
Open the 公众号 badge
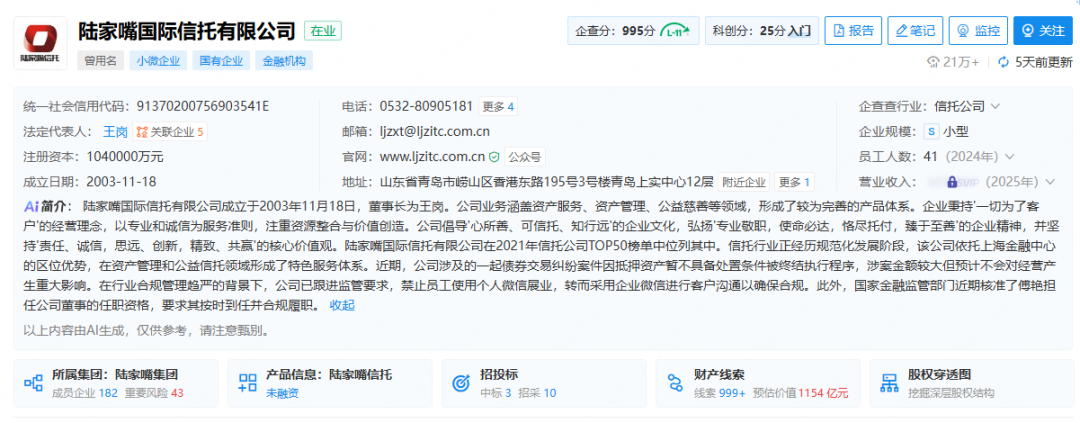click(524, 156)
